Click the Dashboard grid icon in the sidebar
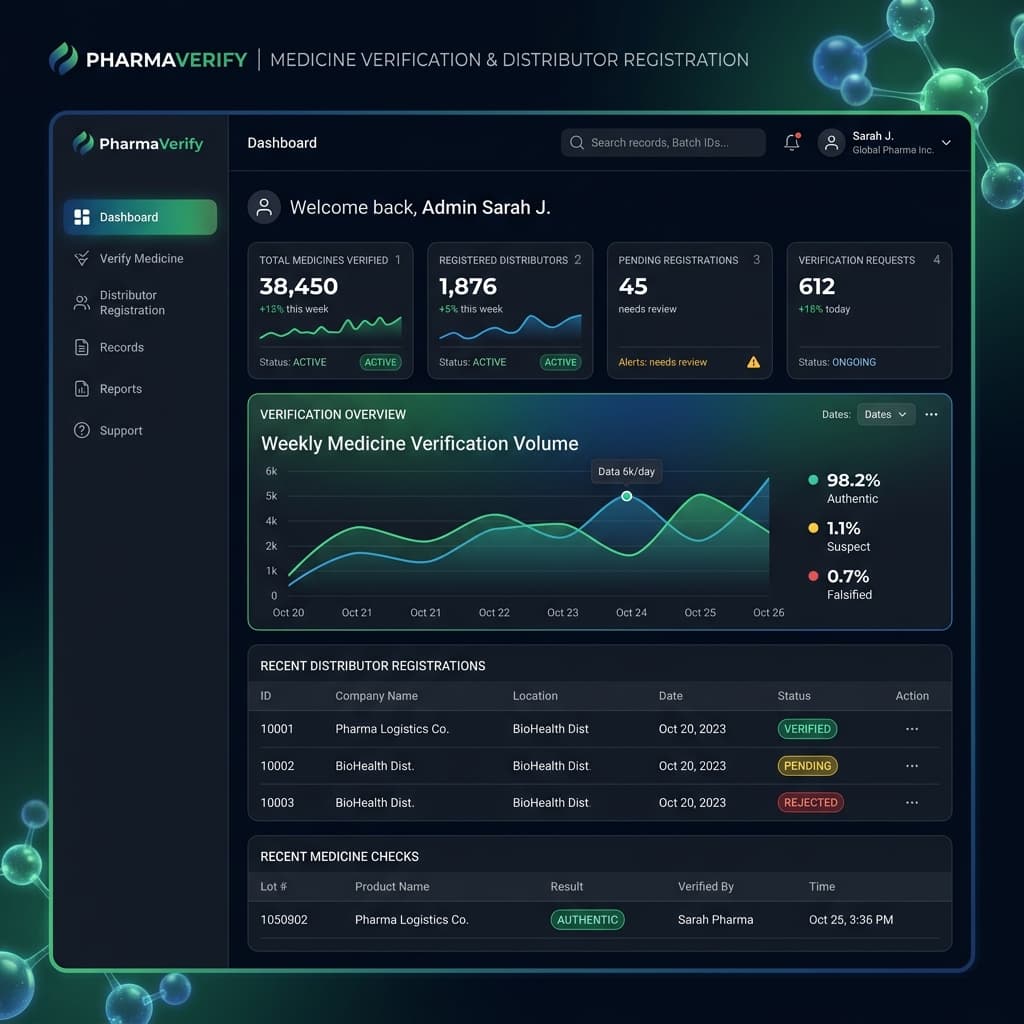The image size is (1024, 1024). 82,217
